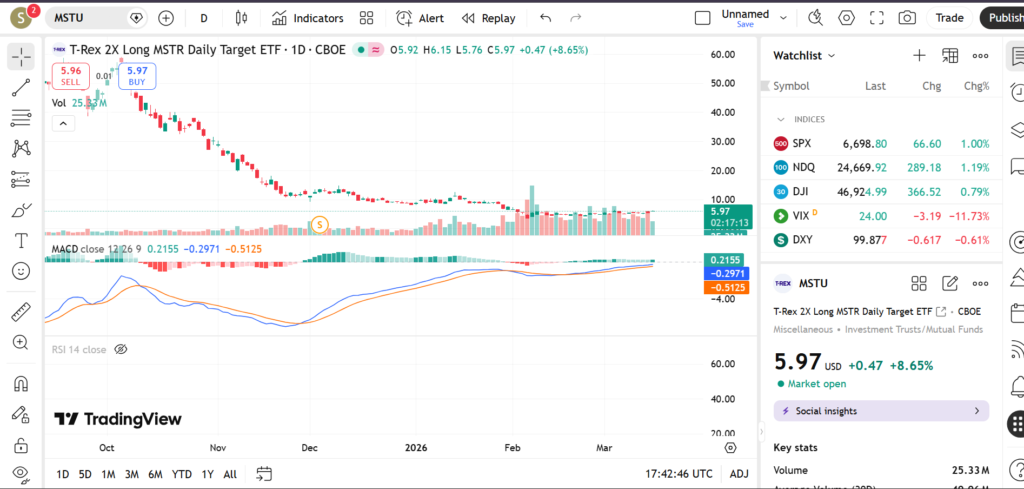Open the candlestick chart style picker
The height and width of the screenshot is (489, 1024).
tap(240, 18)
